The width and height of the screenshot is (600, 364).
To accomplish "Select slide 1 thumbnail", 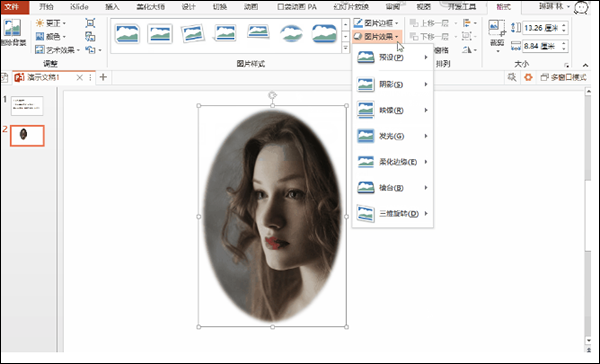I will (27, 106).
